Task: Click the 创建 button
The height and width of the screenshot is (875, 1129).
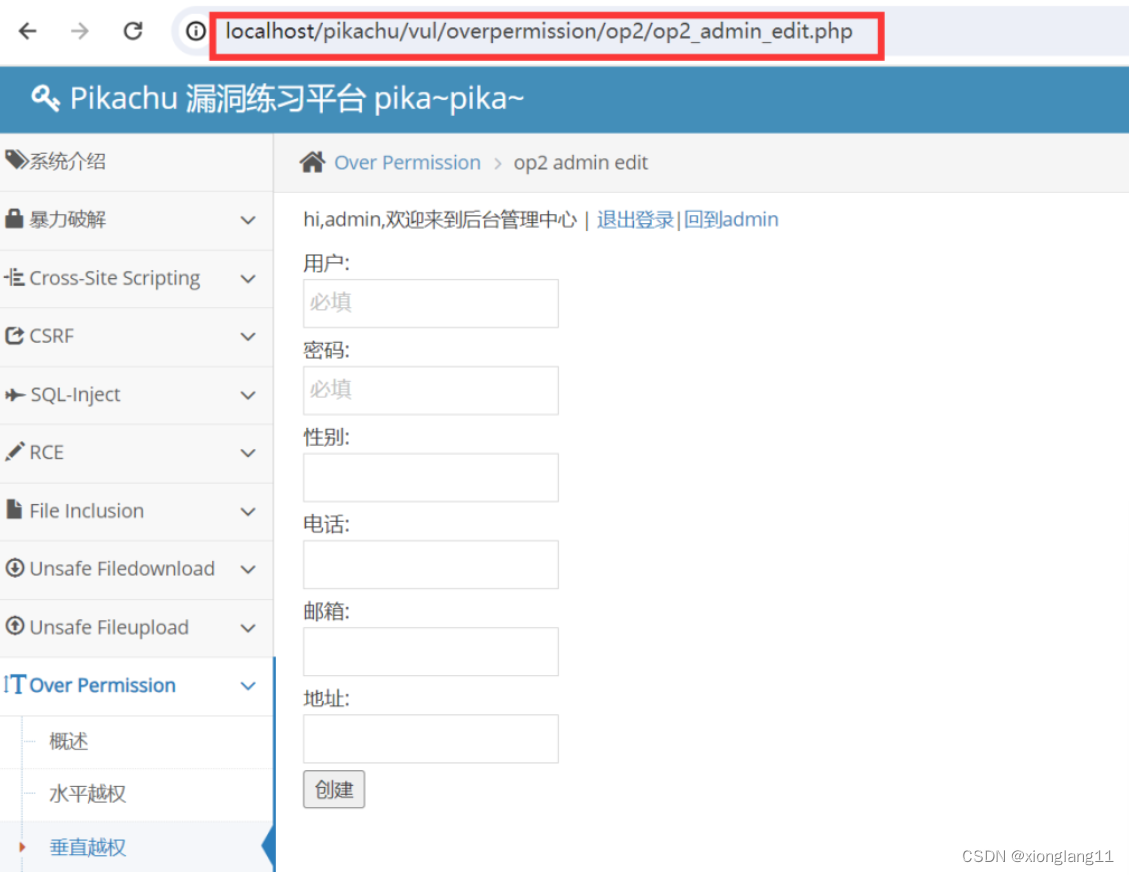Action: pyautogui.click(x=334, y=789)
